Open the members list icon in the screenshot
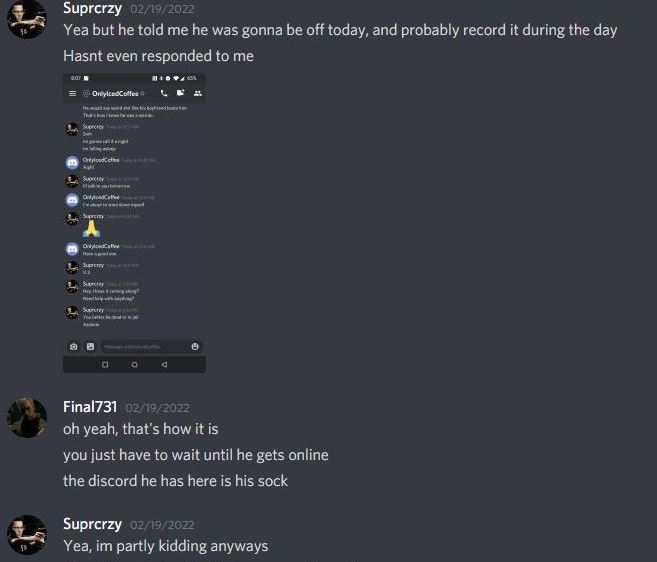The width and height of the screenshot is (657, 562). coord(198,93)
